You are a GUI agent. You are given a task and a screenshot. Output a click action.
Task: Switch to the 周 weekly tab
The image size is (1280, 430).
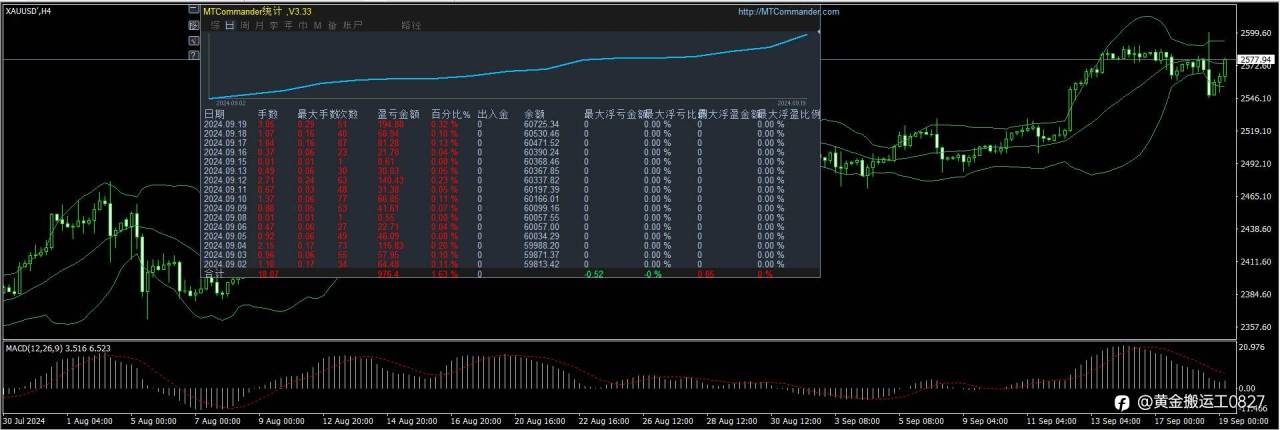click(x=244, y=25)
